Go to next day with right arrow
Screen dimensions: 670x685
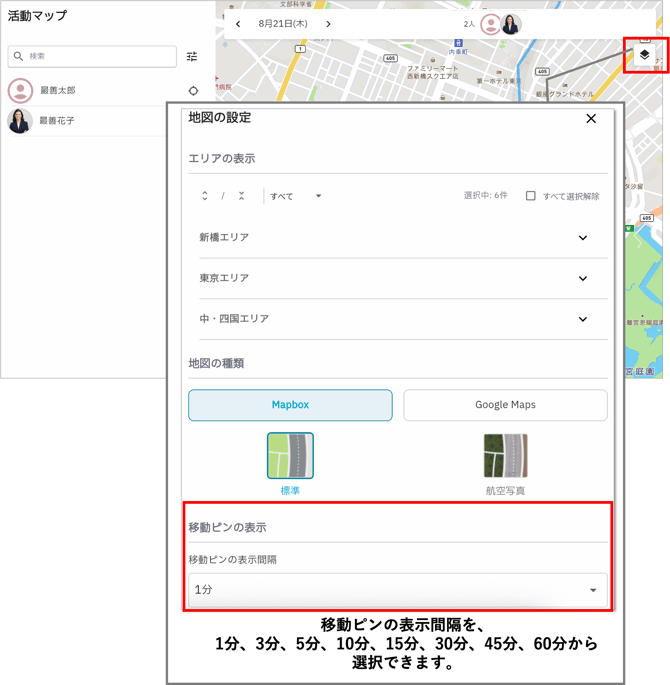click(328, 24)
